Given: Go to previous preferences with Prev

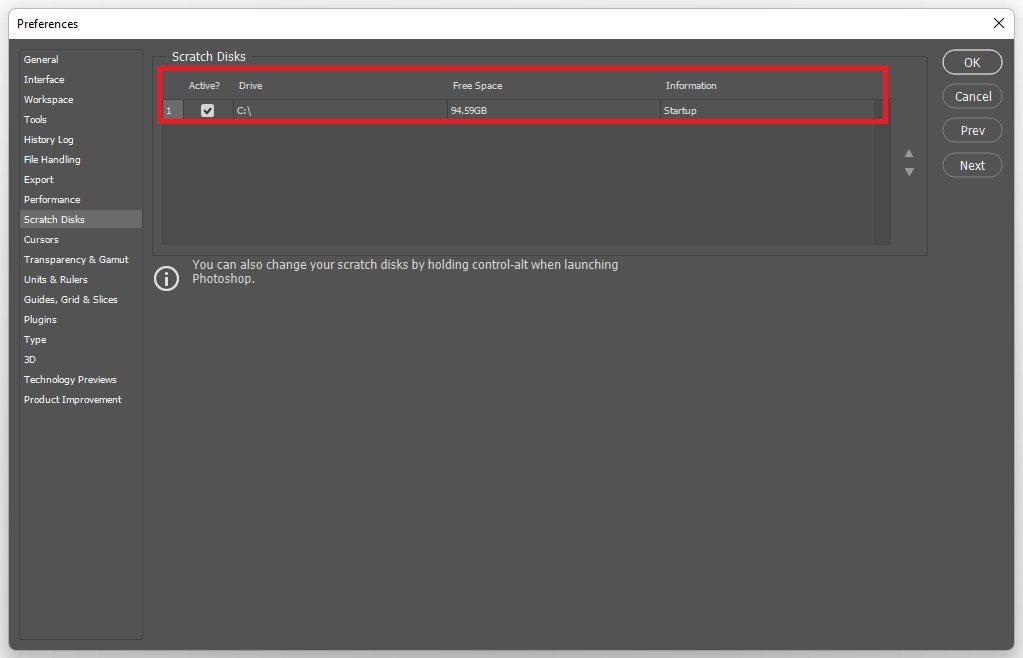Looking at the screenshot, I should click(972, 131).
